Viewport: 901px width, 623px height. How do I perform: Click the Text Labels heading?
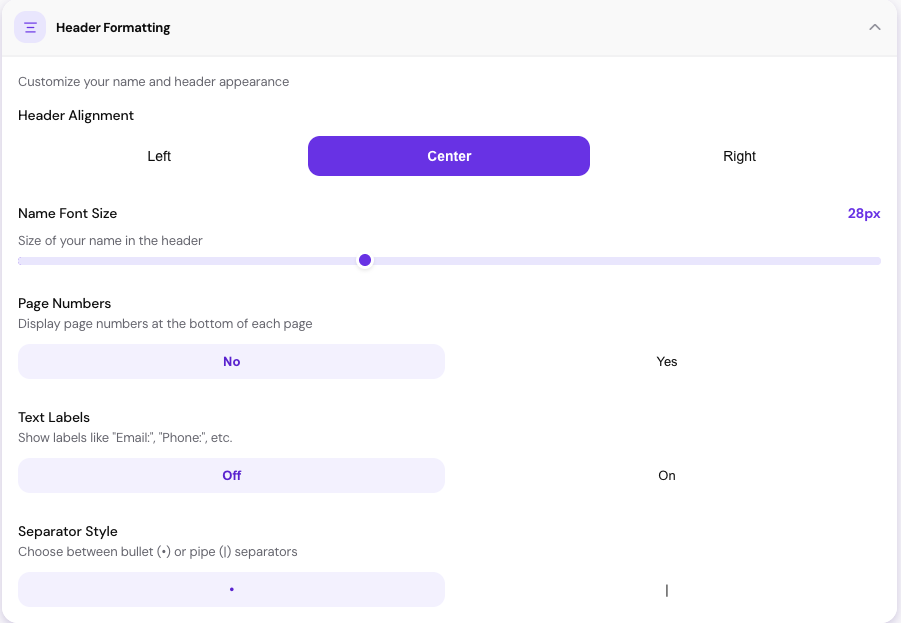click(x=53, y=417)
